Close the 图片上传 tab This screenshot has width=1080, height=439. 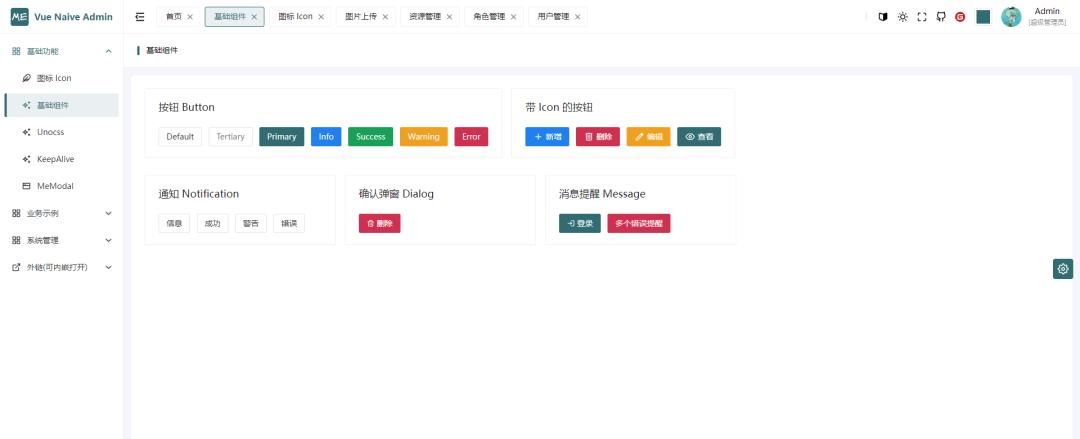click(385, 17)
